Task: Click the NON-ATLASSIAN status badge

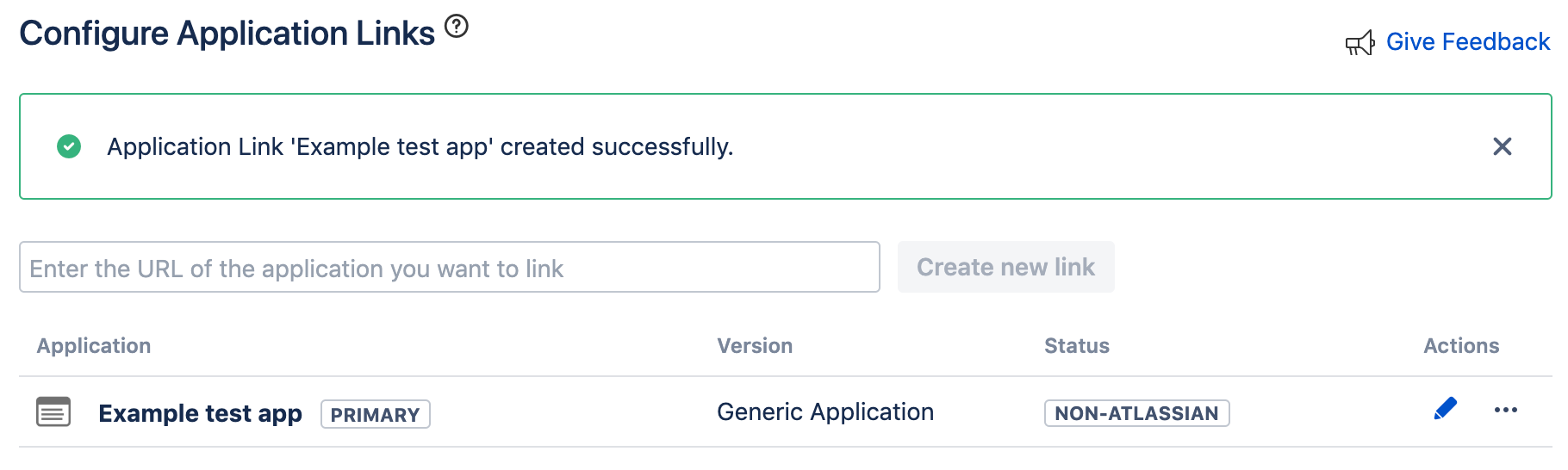Action: (x=1136, y=413)
